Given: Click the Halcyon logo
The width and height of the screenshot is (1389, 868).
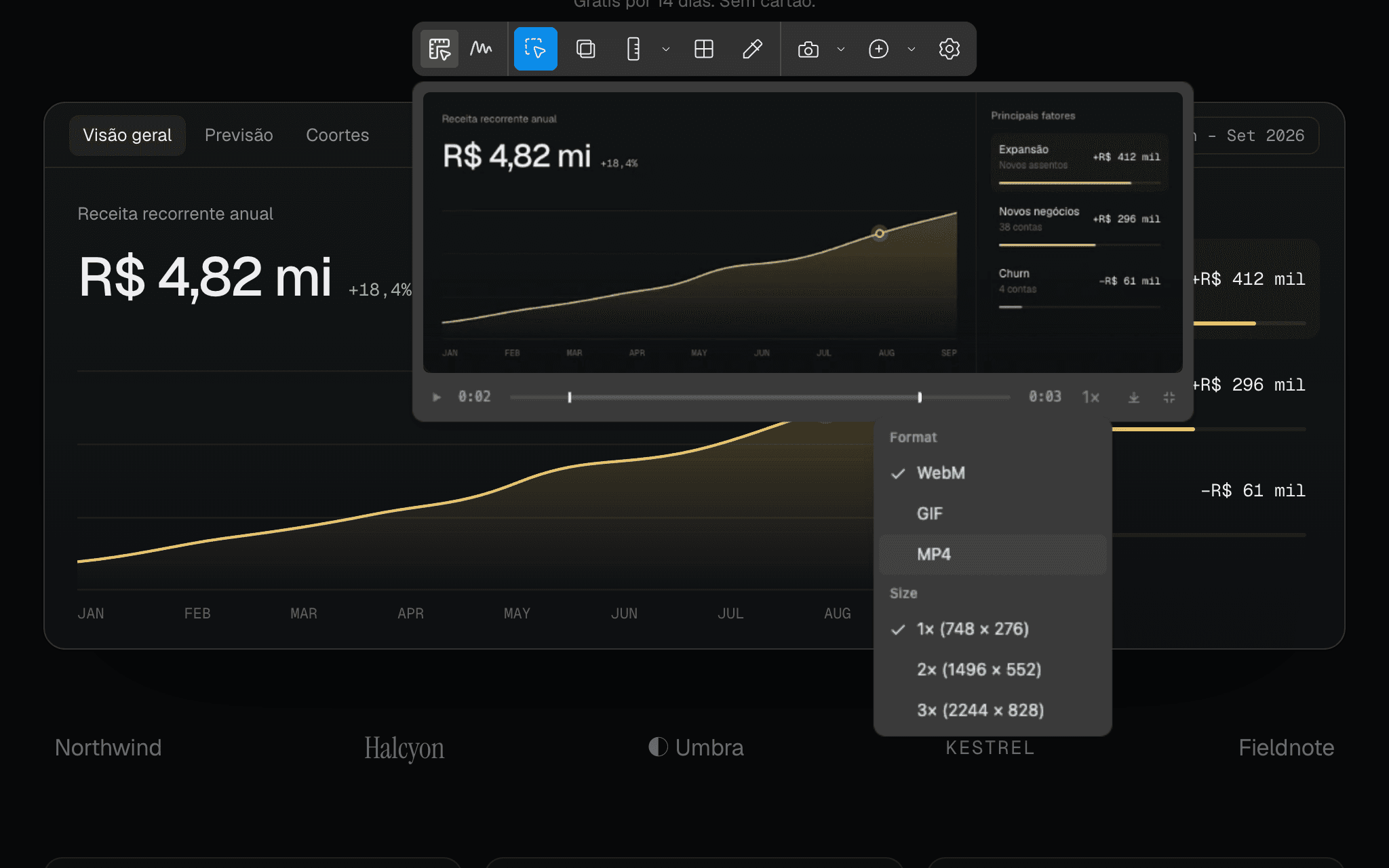Looking at the screenshot, I should (x=404, y=749).
